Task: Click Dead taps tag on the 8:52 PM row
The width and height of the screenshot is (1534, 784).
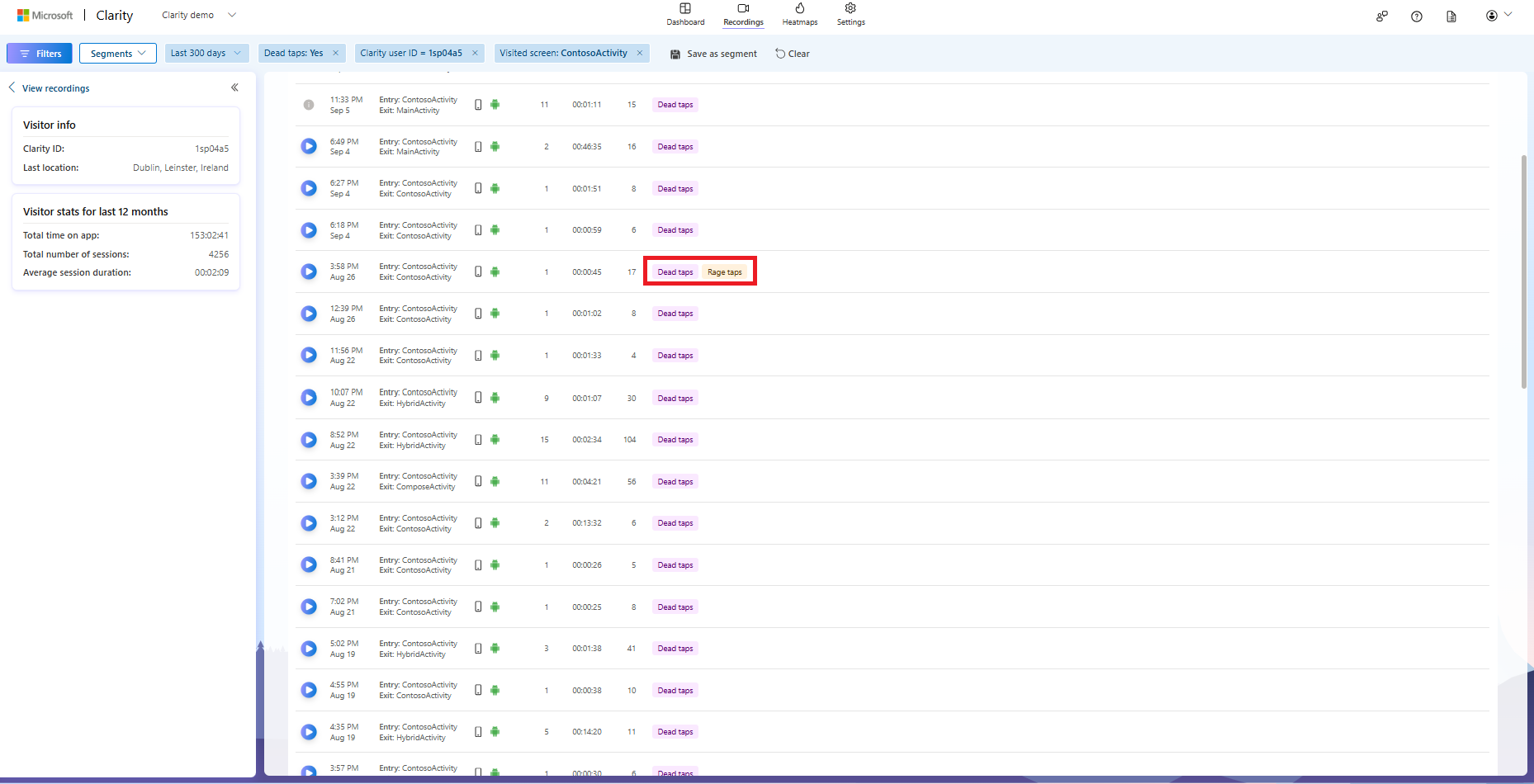Action: point(675,440)
